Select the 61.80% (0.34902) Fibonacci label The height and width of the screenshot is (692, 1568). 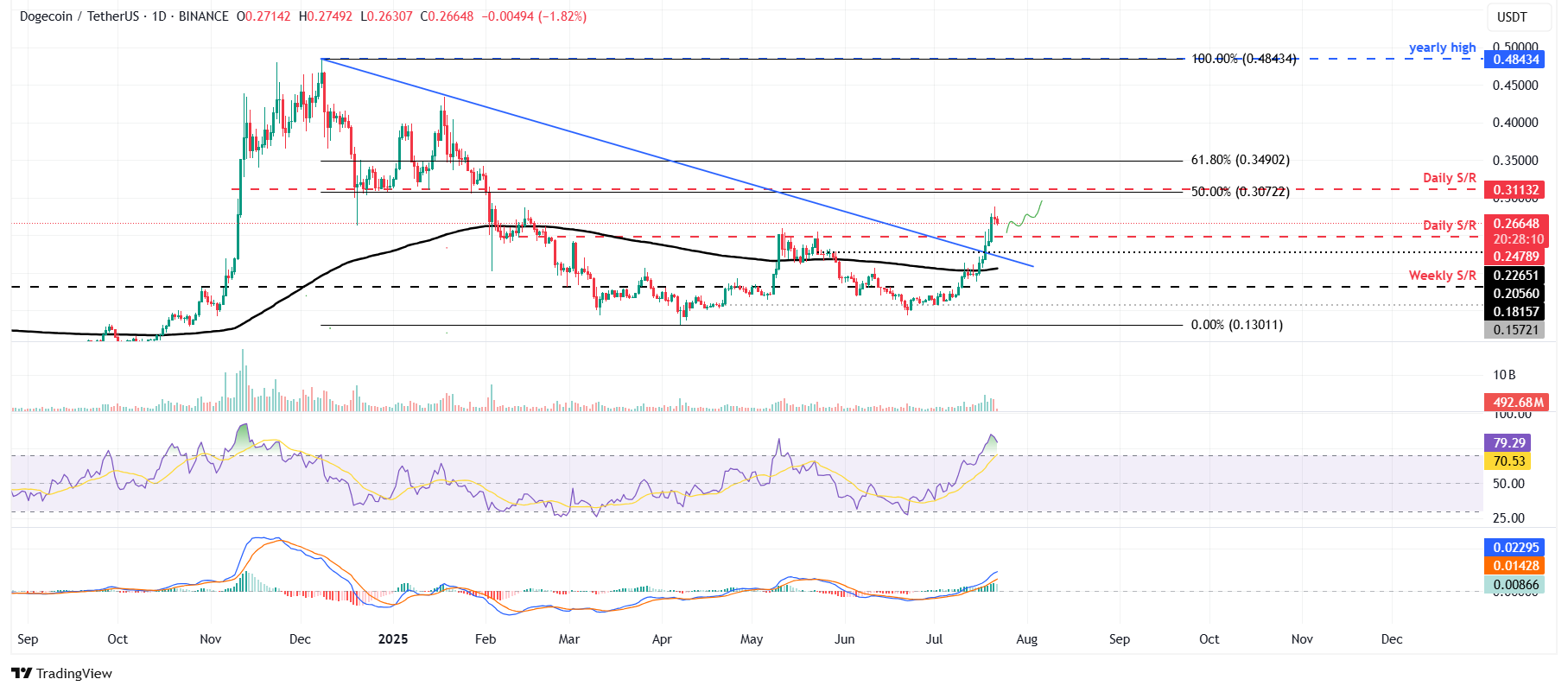click(x=1240, y=160)
